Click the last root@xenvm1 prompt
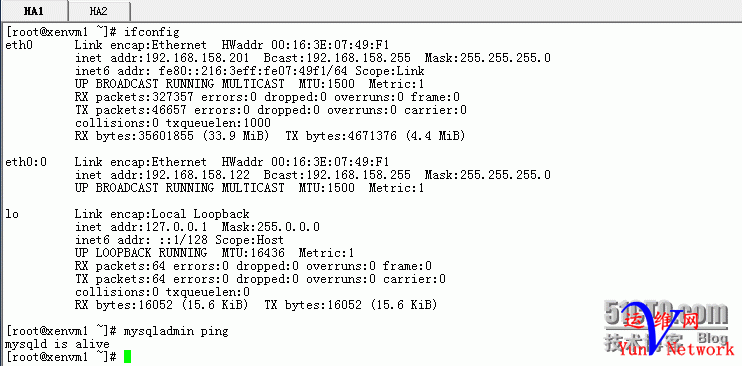Viewport: 742px width, 366px height. point(61,356)
